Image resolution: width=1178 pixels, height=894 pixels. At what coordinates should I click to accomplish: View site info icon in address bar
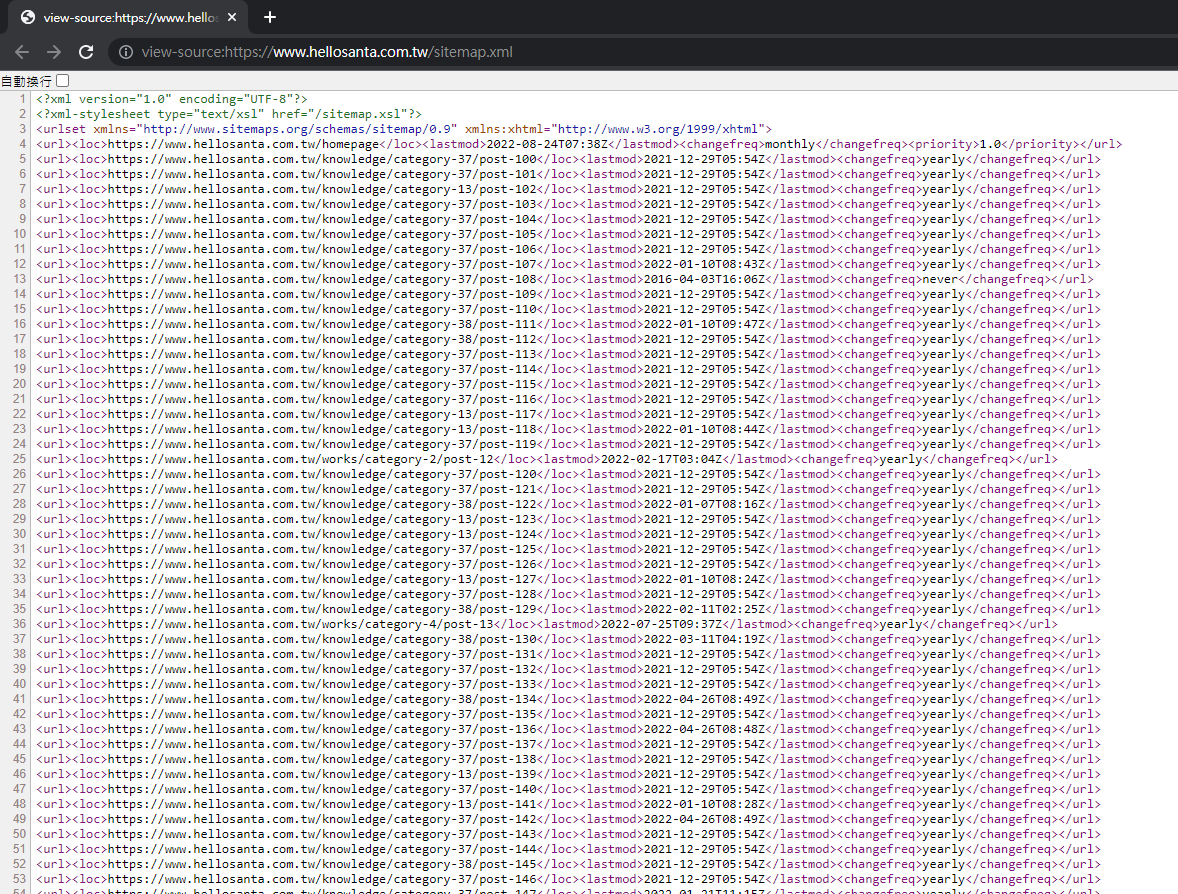click(126, 52)
